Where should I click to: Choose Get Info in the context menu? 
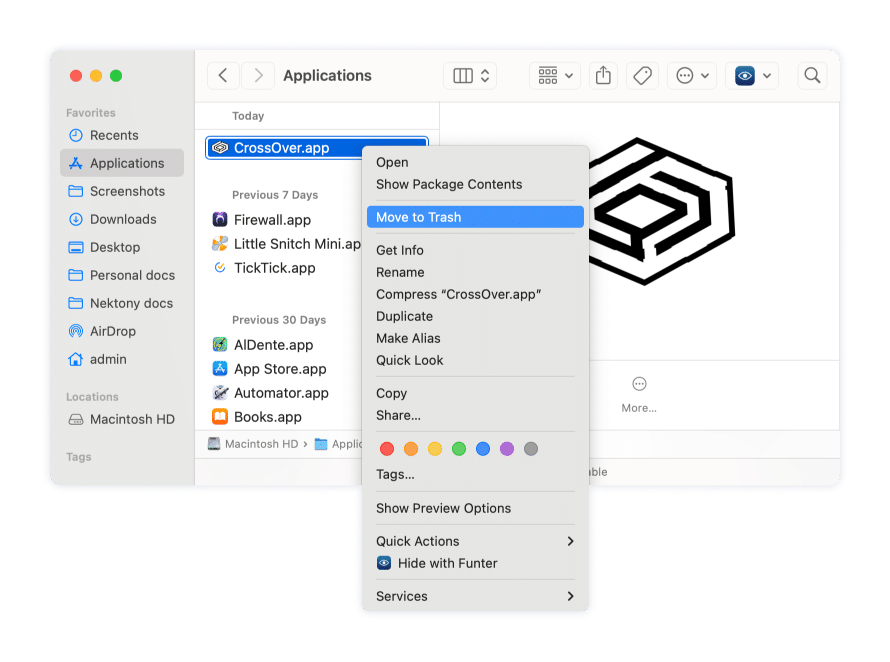pyautogui.click(x=475, y=250)
